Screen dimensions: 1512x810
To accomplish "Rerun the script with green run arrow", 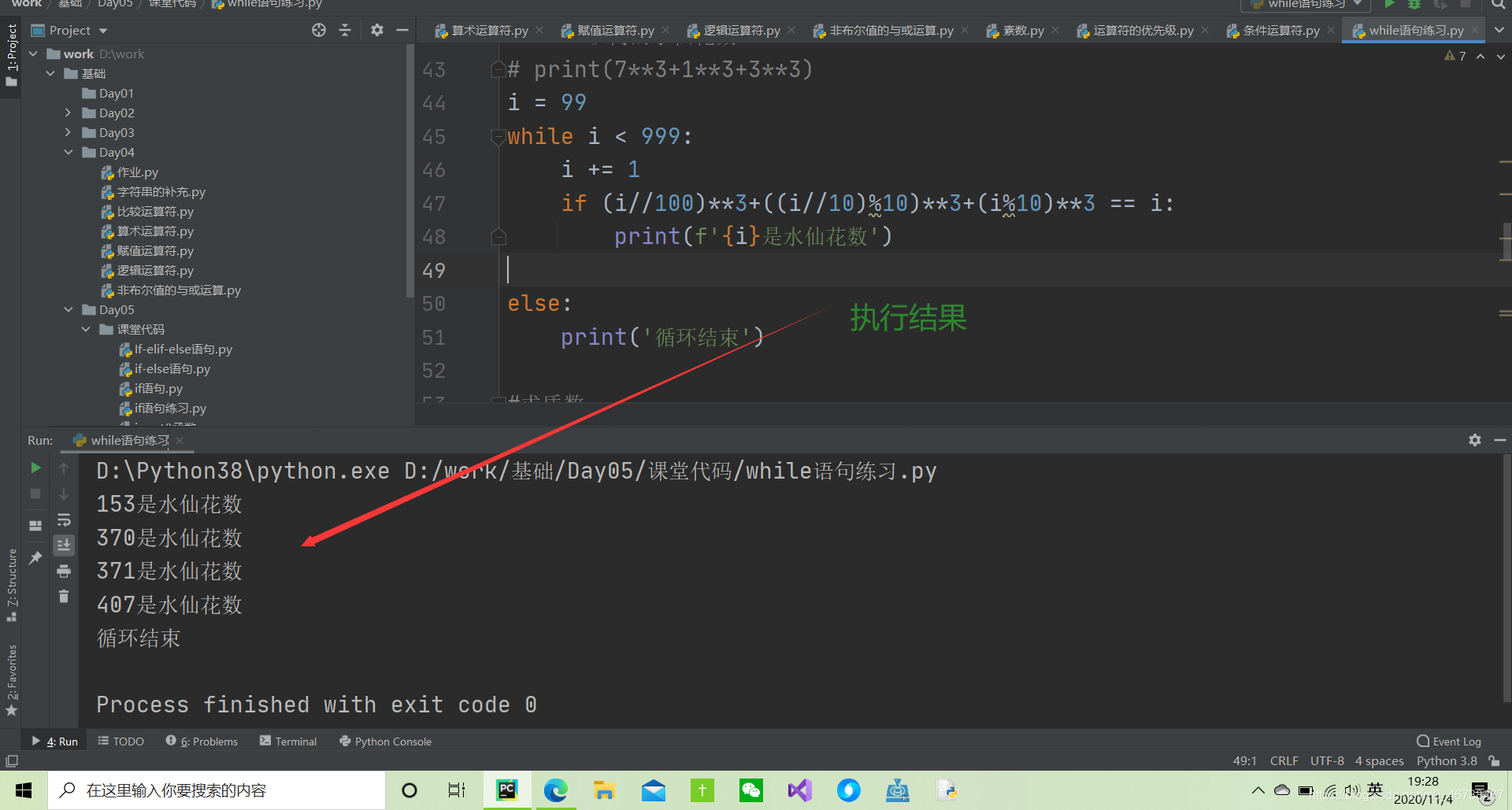I will pyautogui.click(x=35, y=468).
